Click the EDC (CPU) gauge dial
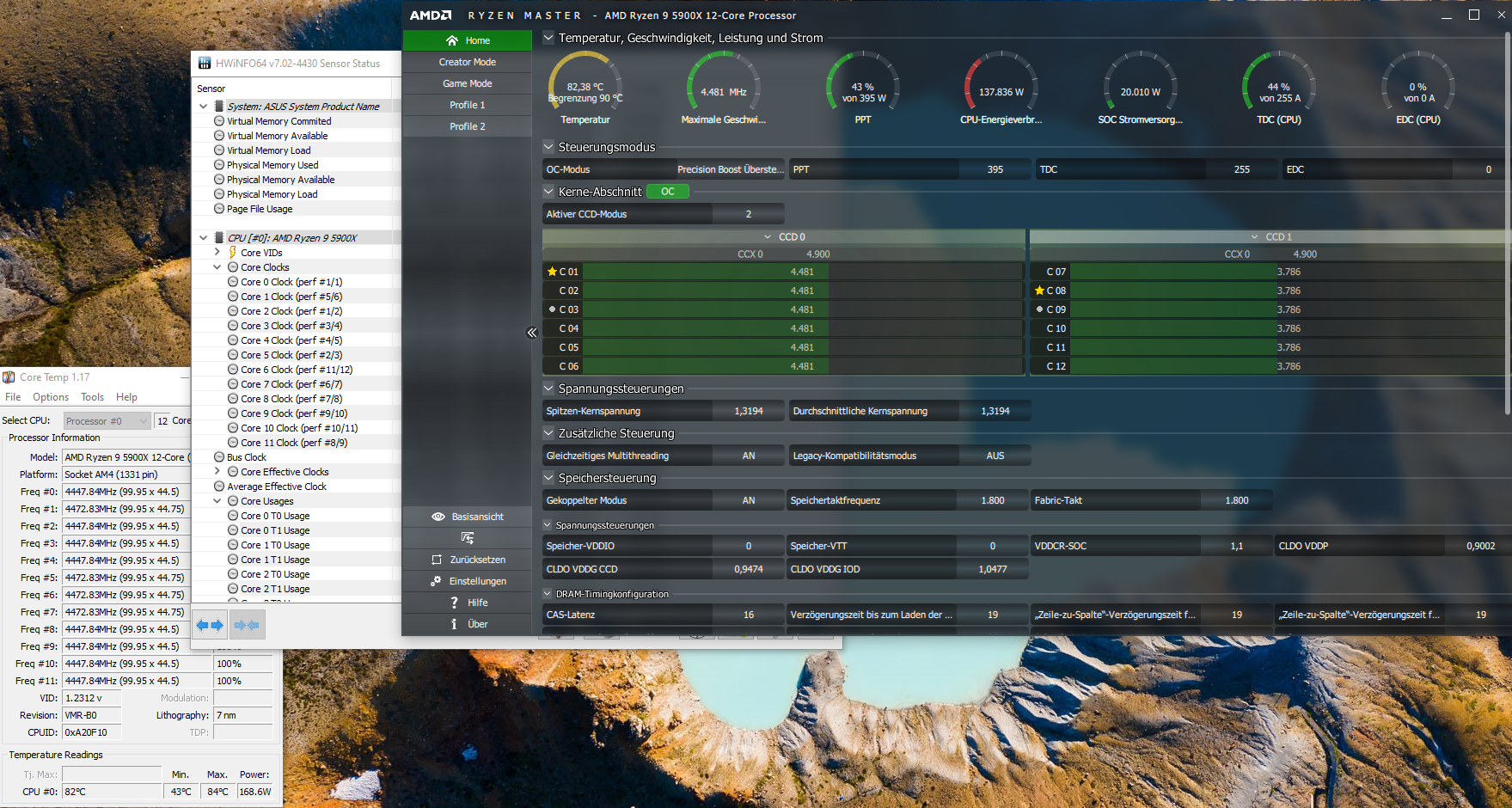Screen dimensions: 1512x808 pos(1417,82)
